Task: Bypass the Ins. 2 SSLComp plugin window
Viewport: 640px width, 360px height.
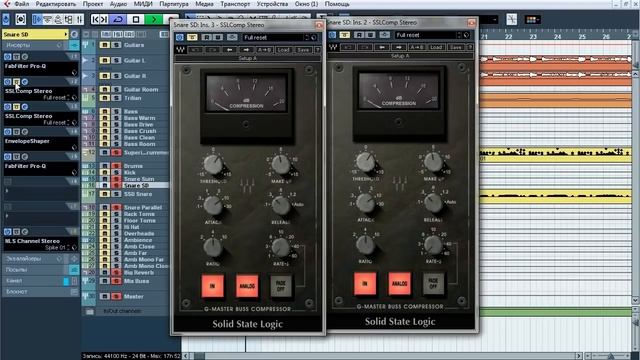Action: pyautogui.click(x=344, y=35)
